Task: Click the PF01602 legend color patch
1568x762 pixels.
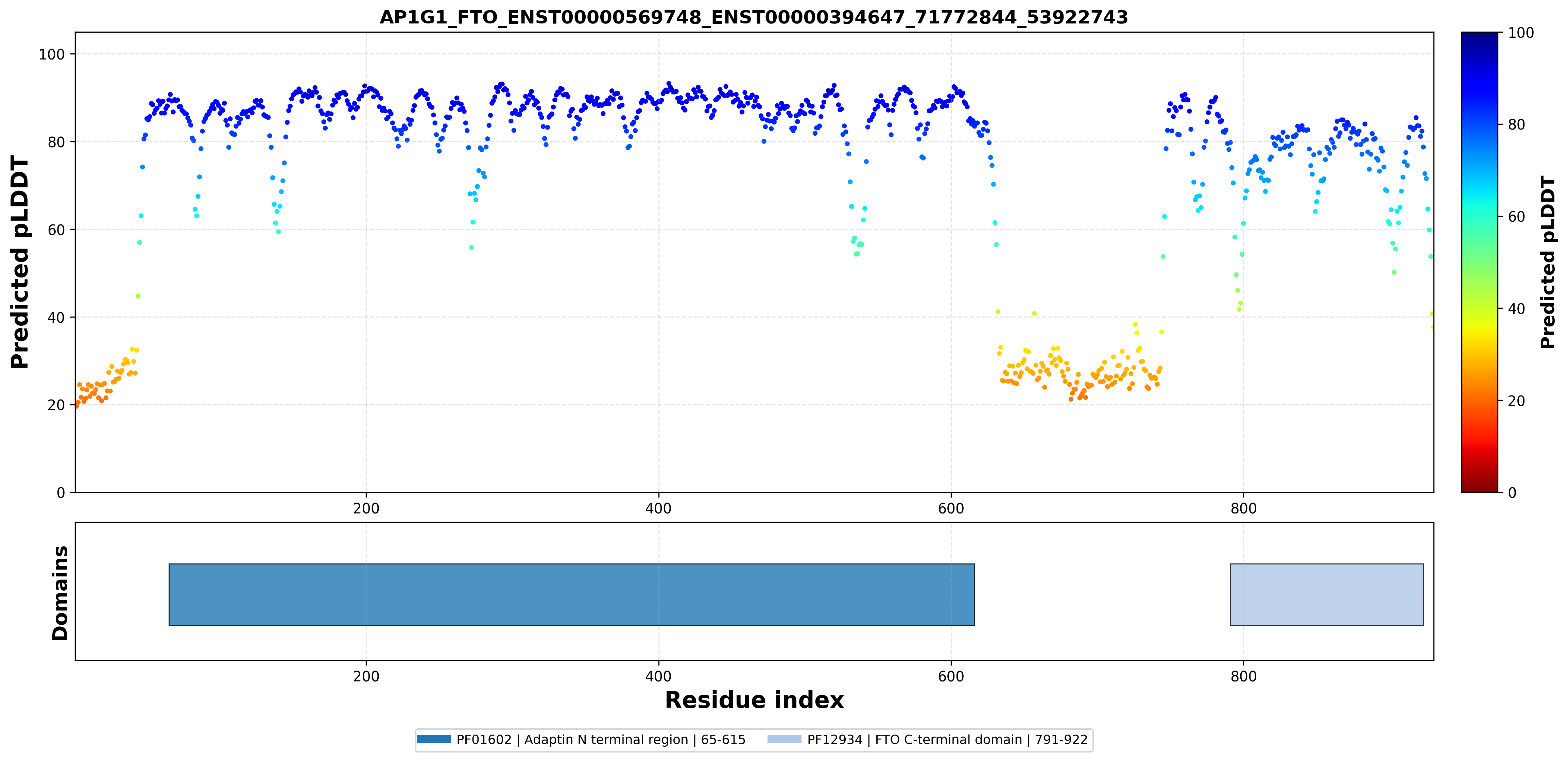Action: pyautogui.click(x=433, y=740)
